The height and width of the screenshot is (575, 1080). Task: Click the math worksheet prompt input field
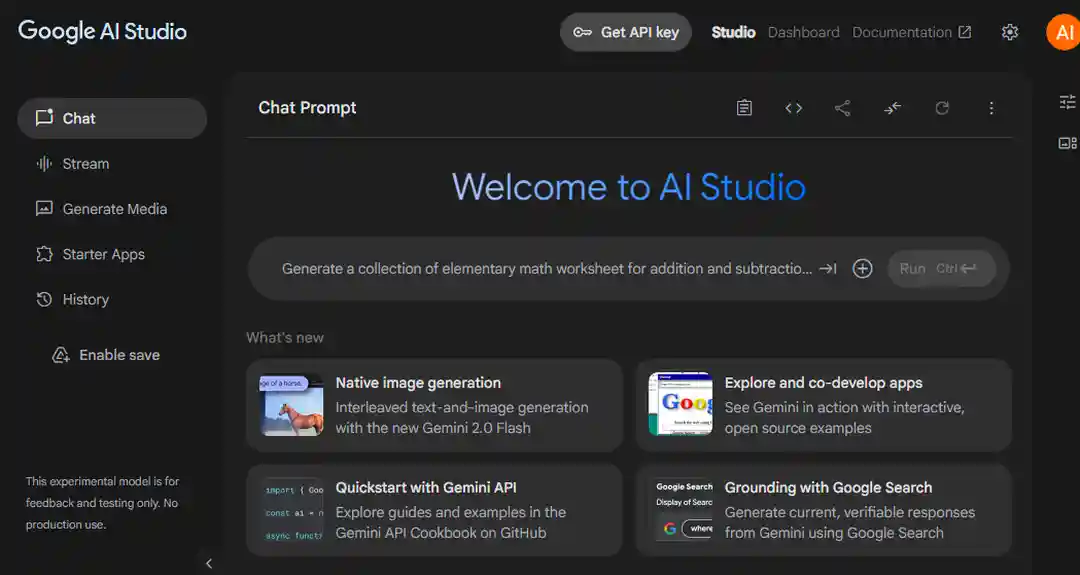pyautogui.click(x=546, y=269)
